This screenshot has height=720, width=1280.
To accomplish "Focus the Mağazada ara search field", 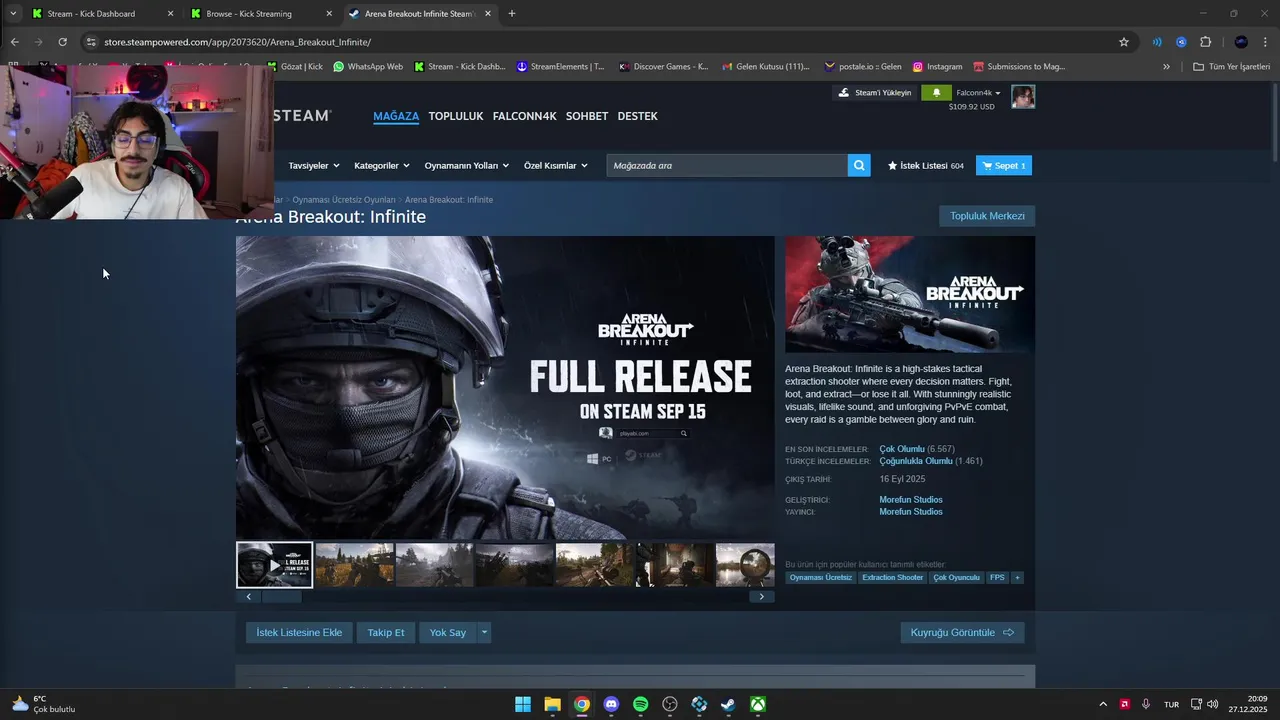I will pos(727,165).
